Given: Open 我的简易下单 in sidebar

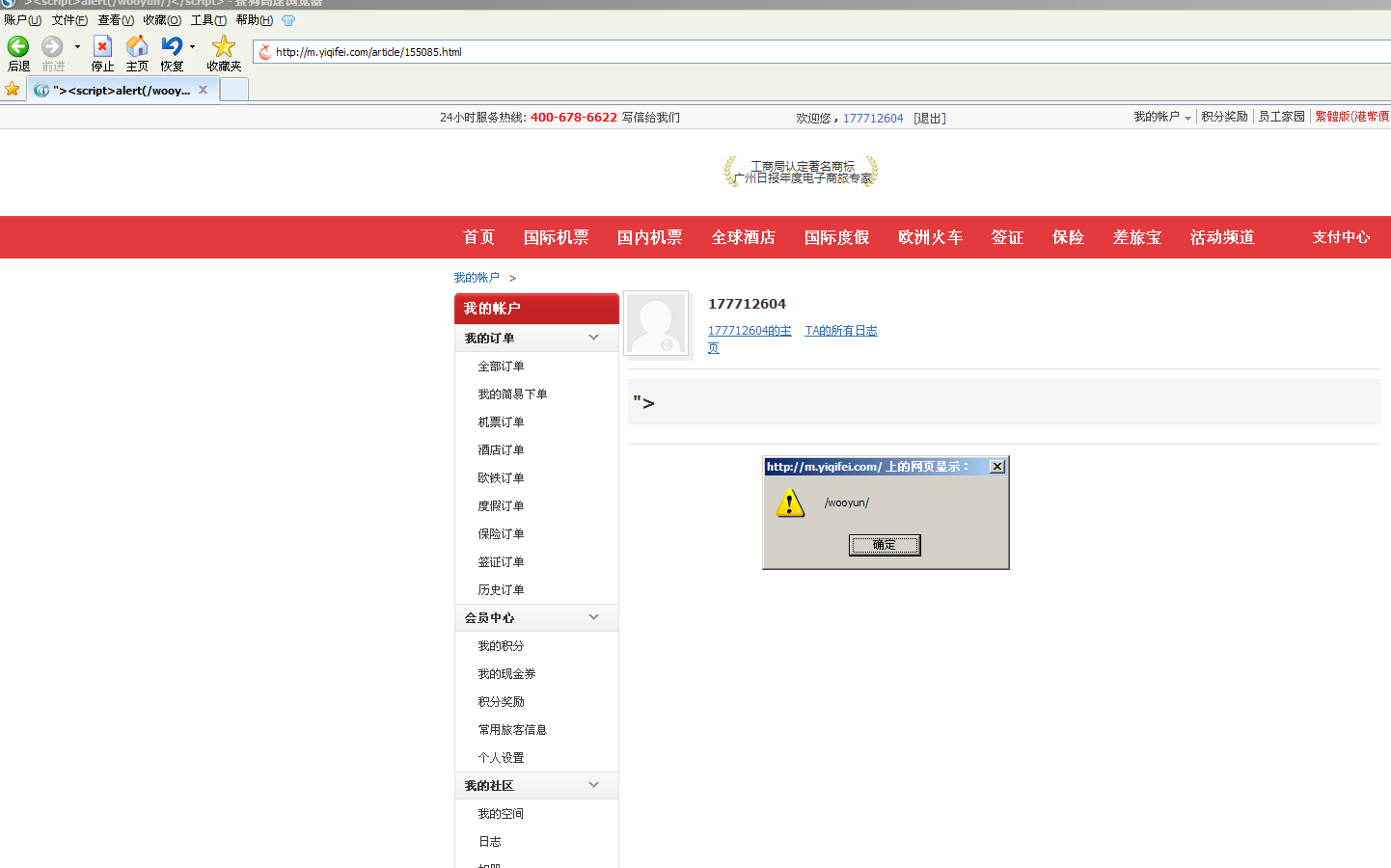Looking at the screenshot, I should pyautogui.click(x=512, y=394).
